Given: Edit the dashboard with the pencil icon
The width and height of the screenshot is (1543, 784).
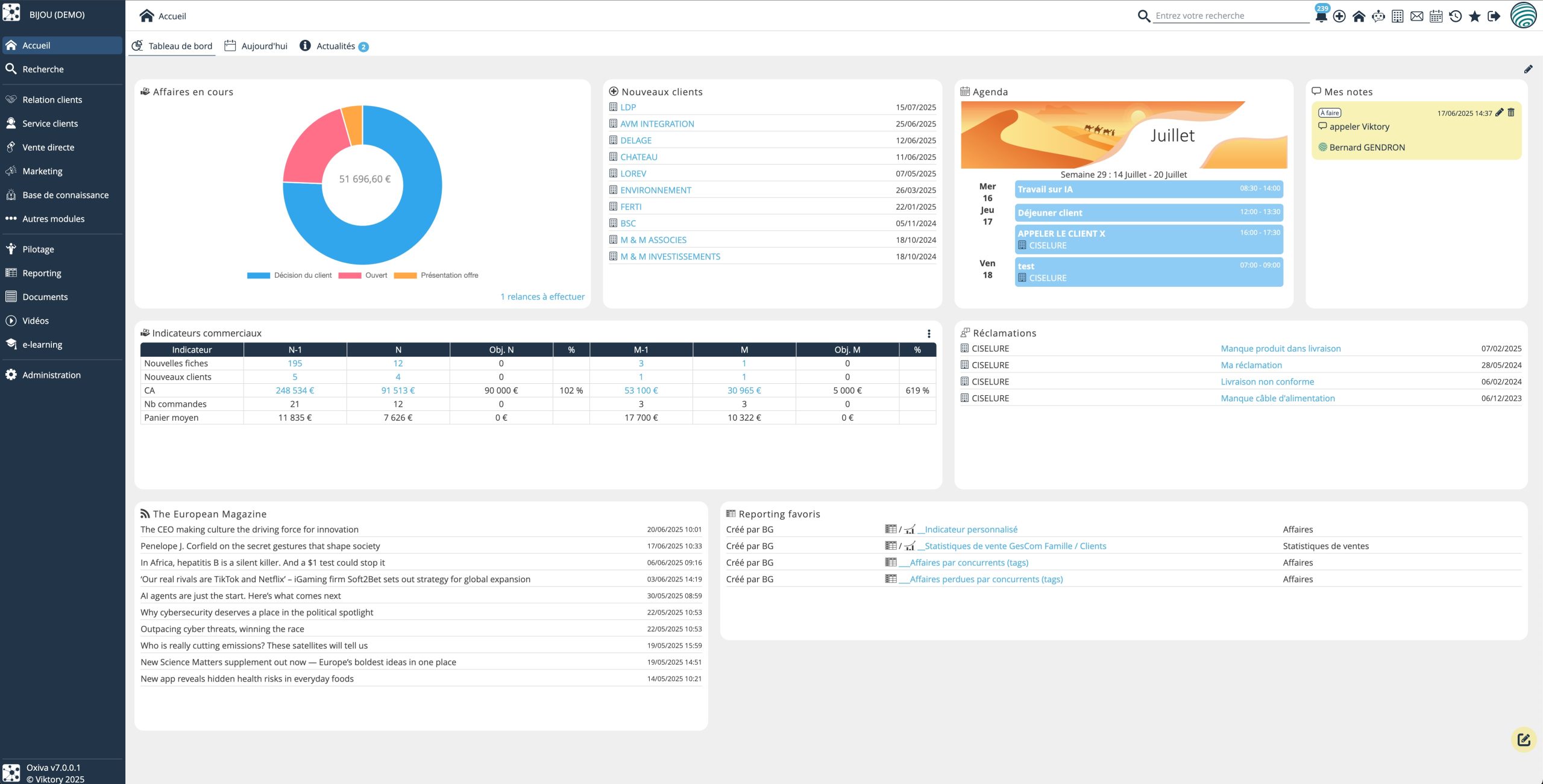Looking at the screenshot, I should (1529, 69).
